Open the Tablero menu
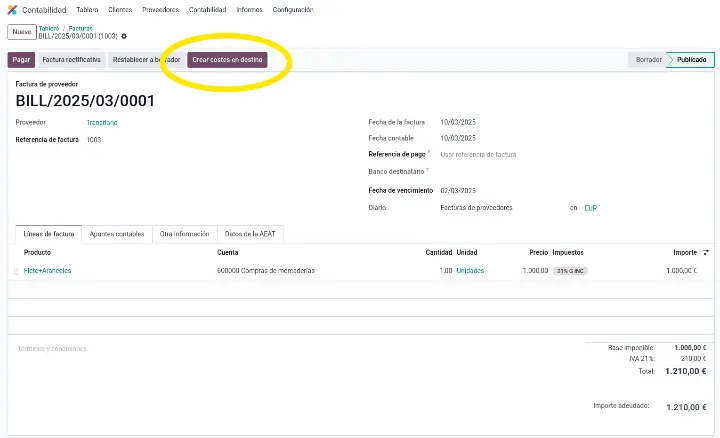Viewport: 720px width, 438px height. 87,10
